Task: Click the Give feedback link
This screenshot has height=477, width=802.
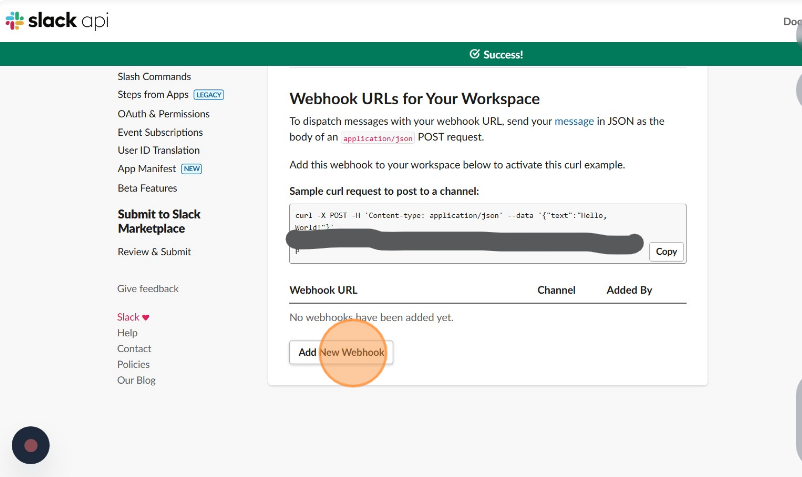Action: coord(148,289)
